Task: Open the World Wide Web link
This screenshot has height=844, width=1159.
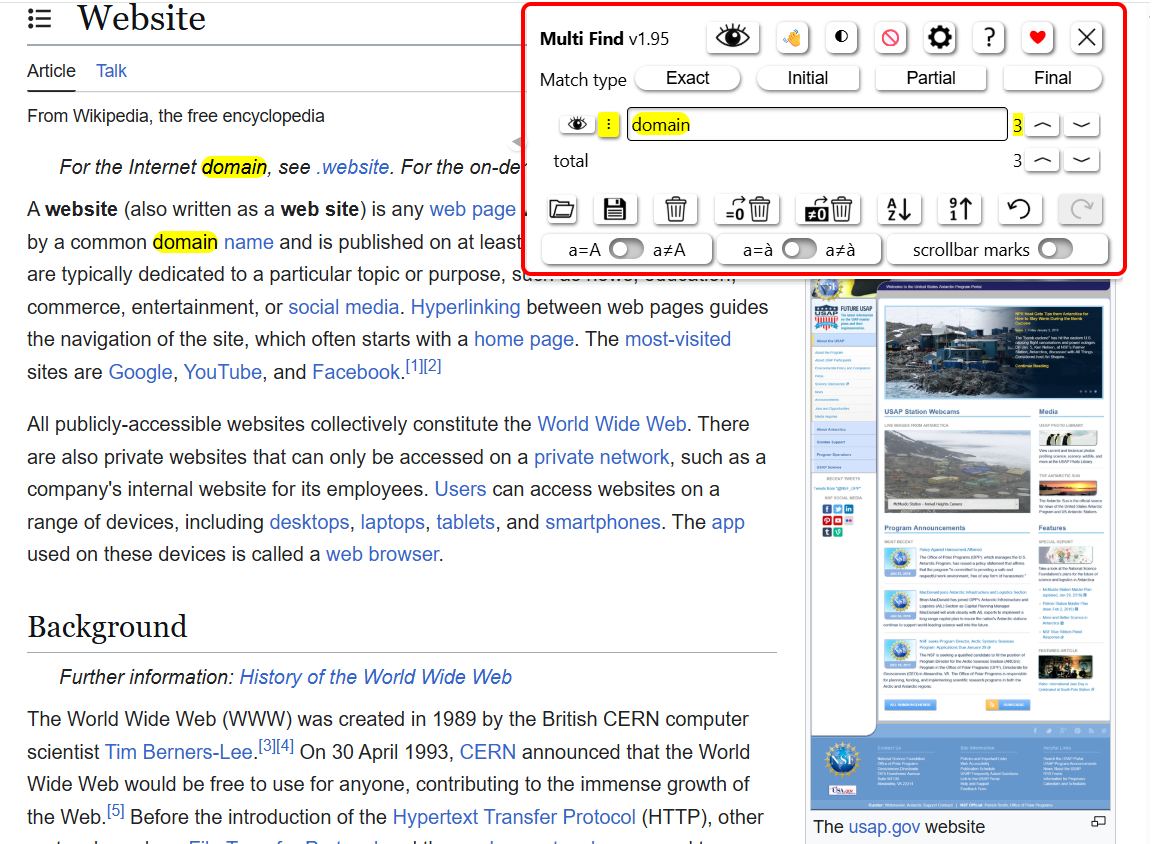Action: pos(611,424)
